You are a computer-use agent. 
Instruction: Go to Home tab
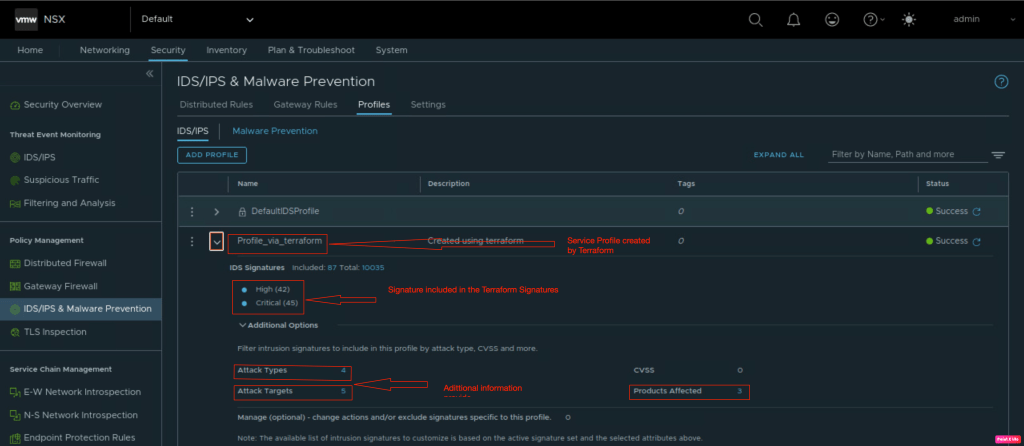30,50
